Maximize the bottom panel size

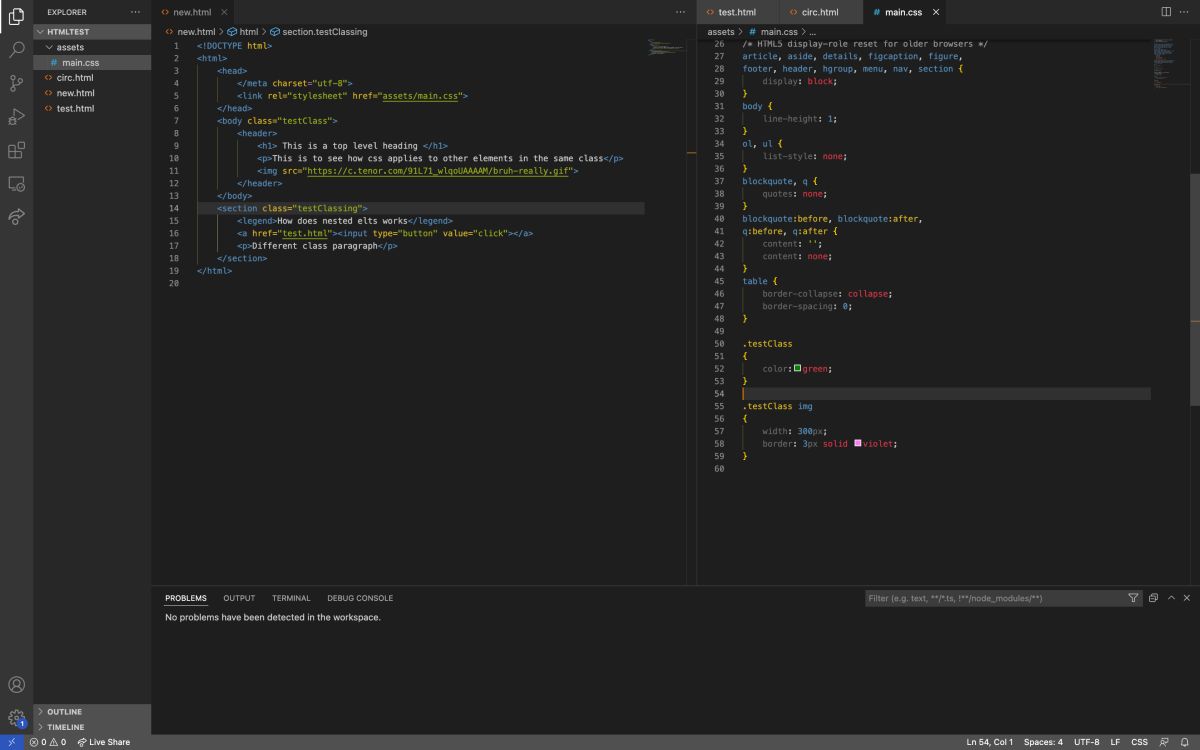(1170, 598)
